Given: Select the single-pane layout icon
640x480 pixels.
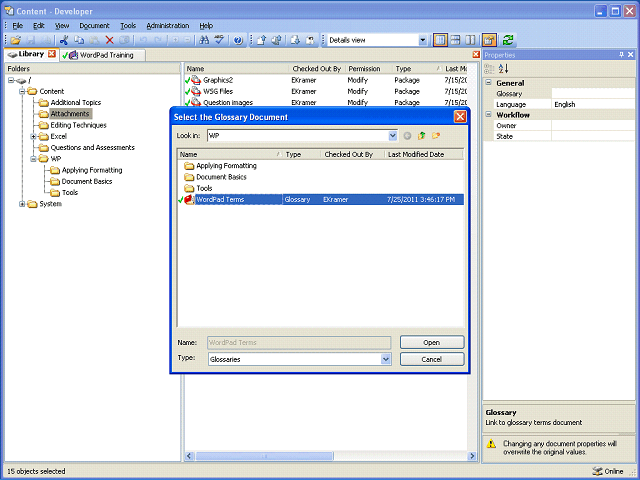Looking at the screenshot, I should 440,40.
